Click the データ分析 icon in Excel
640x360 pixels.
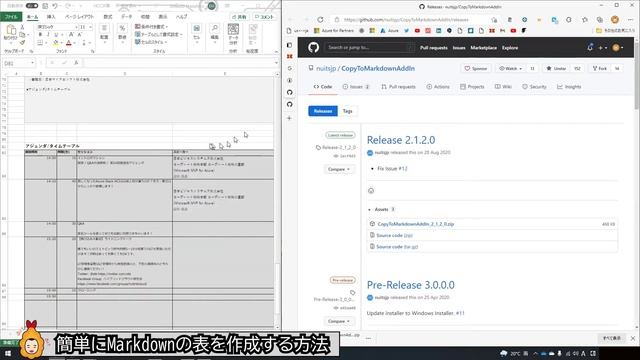233,34
